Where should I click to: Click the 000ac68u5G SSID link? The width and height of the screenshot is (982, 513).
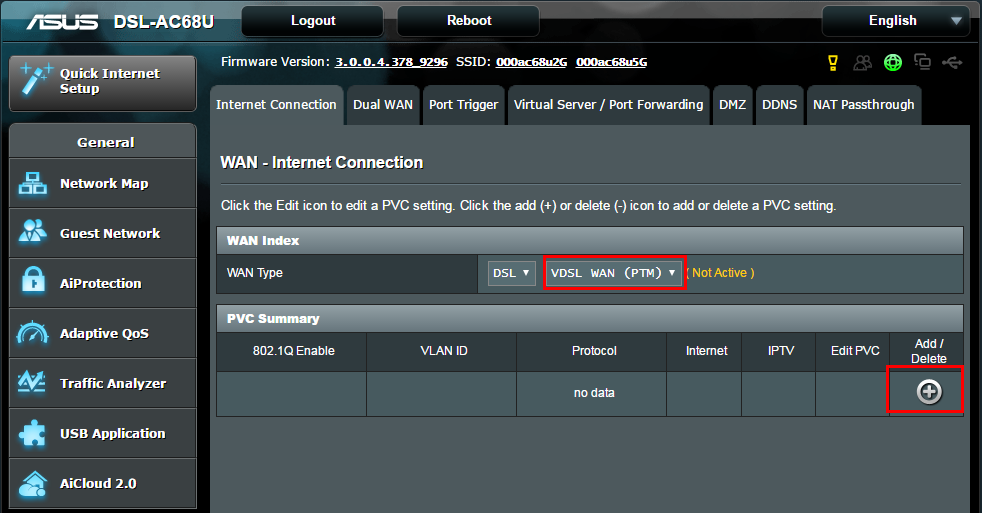[611, 62]
